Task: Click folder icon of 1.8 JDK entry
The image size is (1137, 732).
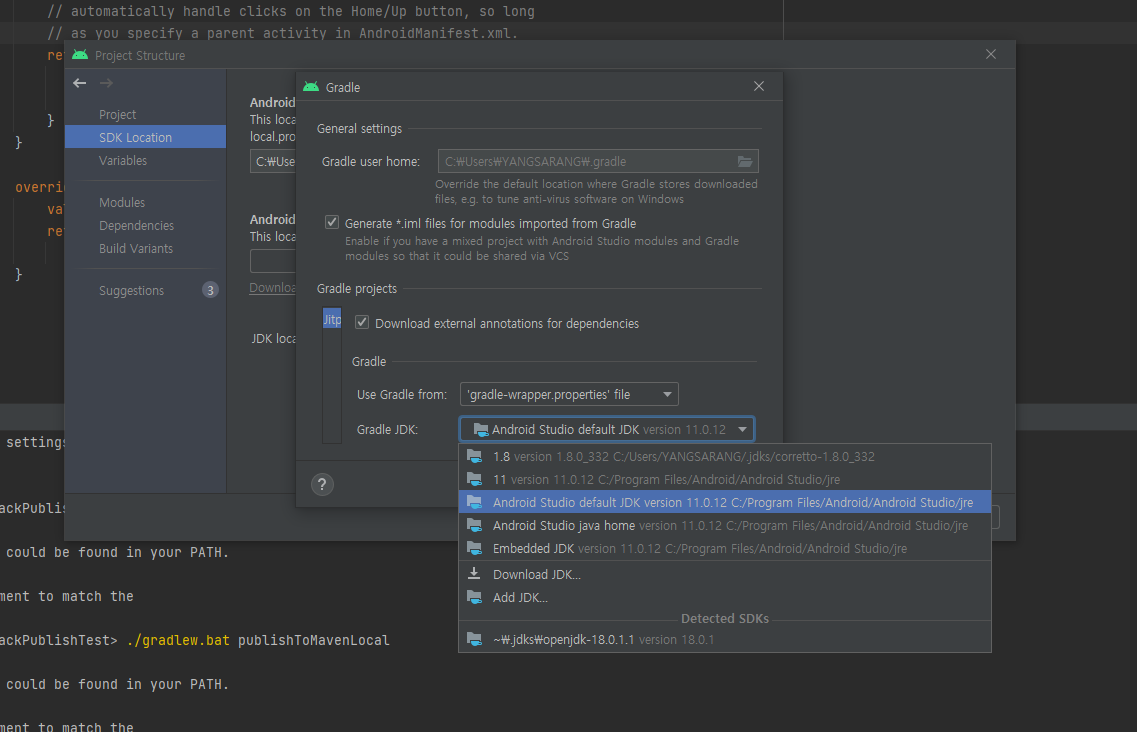Action: click(x=474, y=456)
